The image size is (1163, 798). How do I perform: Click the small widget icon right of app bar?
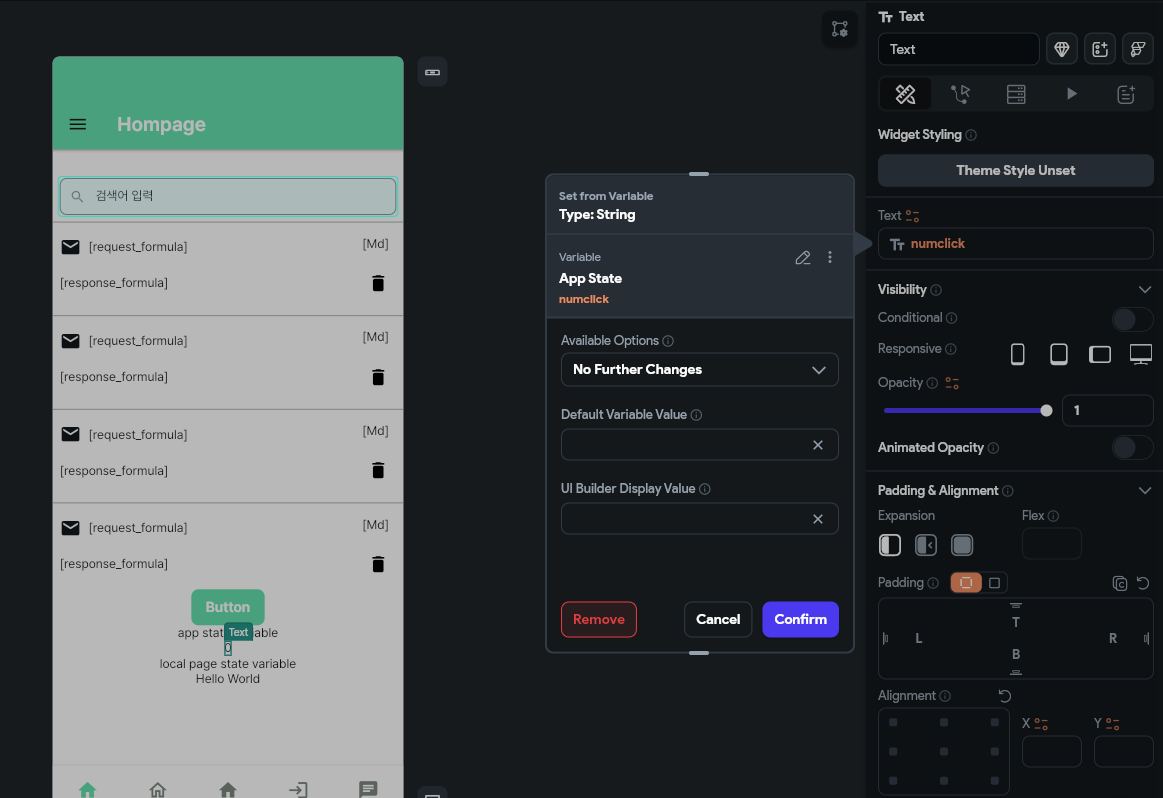point(432,72)
